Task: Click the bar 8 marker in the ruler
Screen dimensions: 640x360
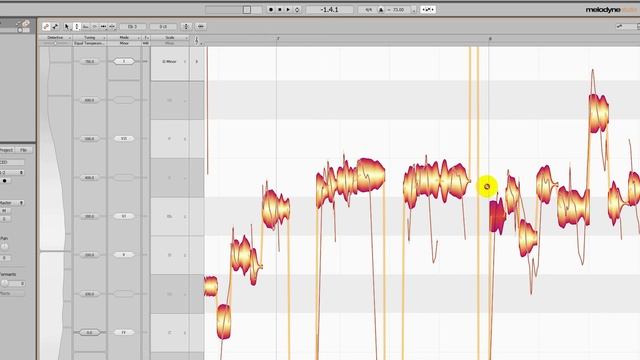Action: pos(490,39)
